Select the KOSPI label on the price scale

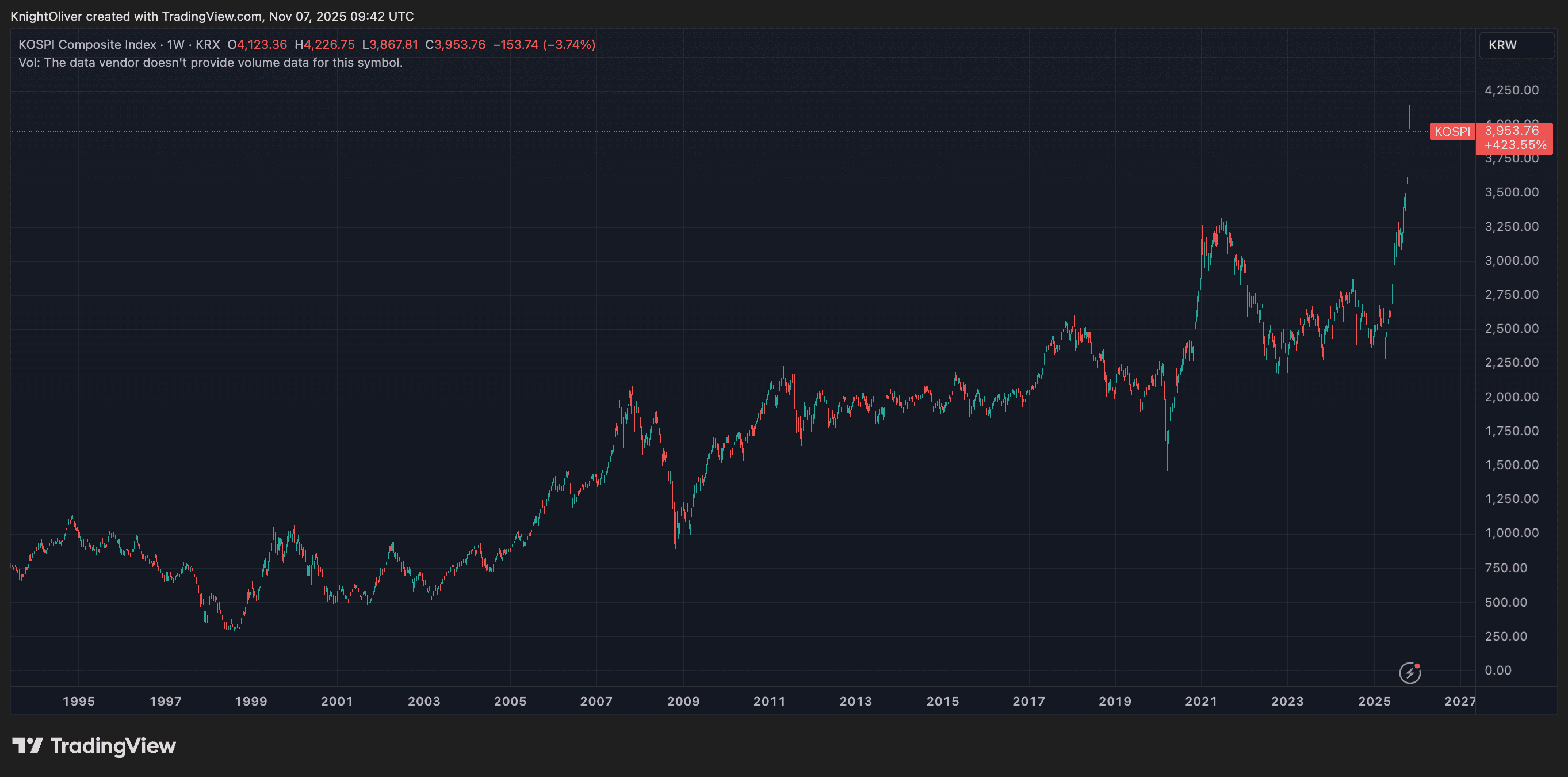click(1452, 132)
